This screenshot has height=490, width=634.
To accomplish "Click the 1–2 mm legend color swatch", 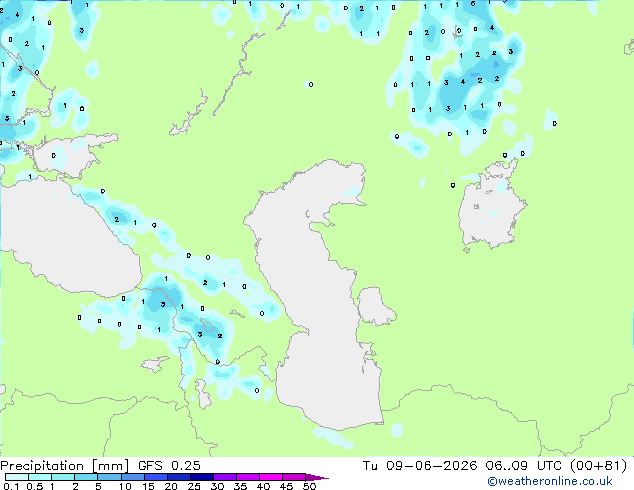I will (63, 477).
